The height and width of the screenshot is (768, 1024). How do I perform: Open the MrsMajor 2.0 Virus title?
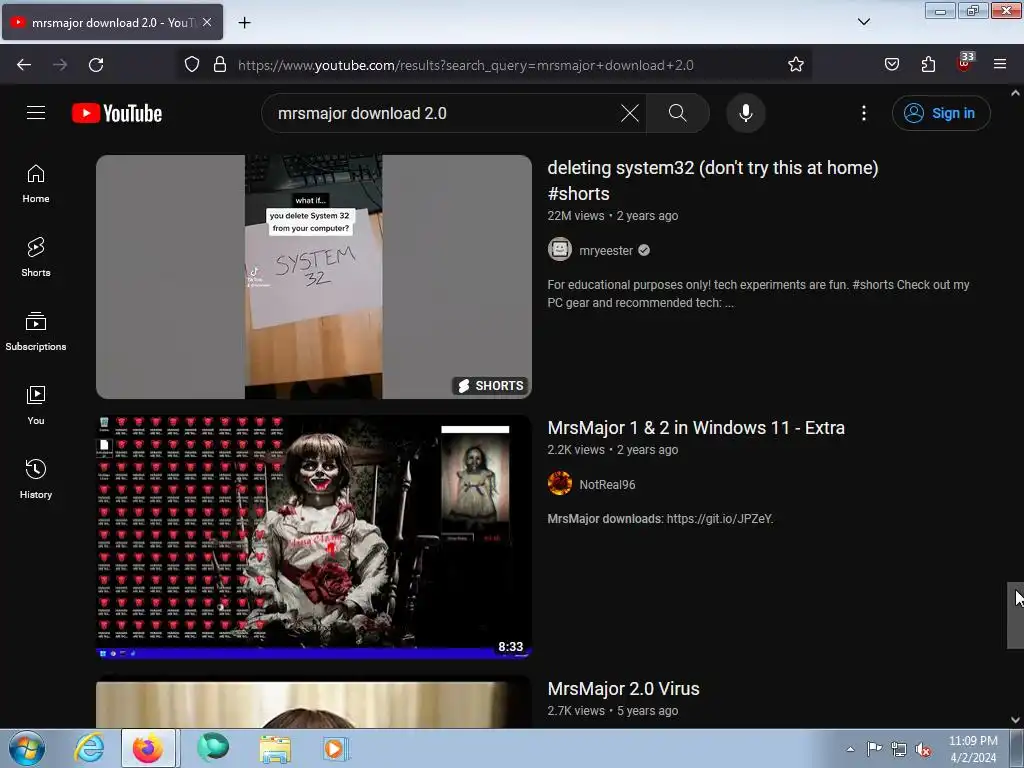623,689
